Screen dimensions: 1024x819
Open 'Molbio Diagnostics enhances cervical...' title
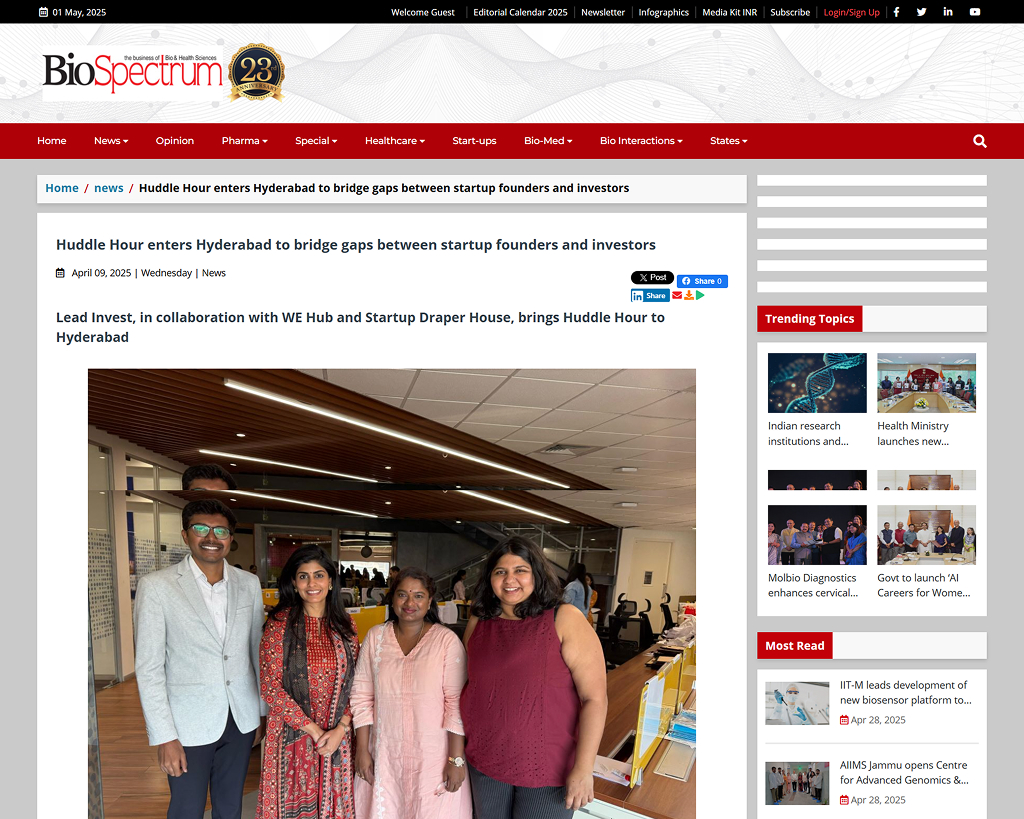point(813,586)
